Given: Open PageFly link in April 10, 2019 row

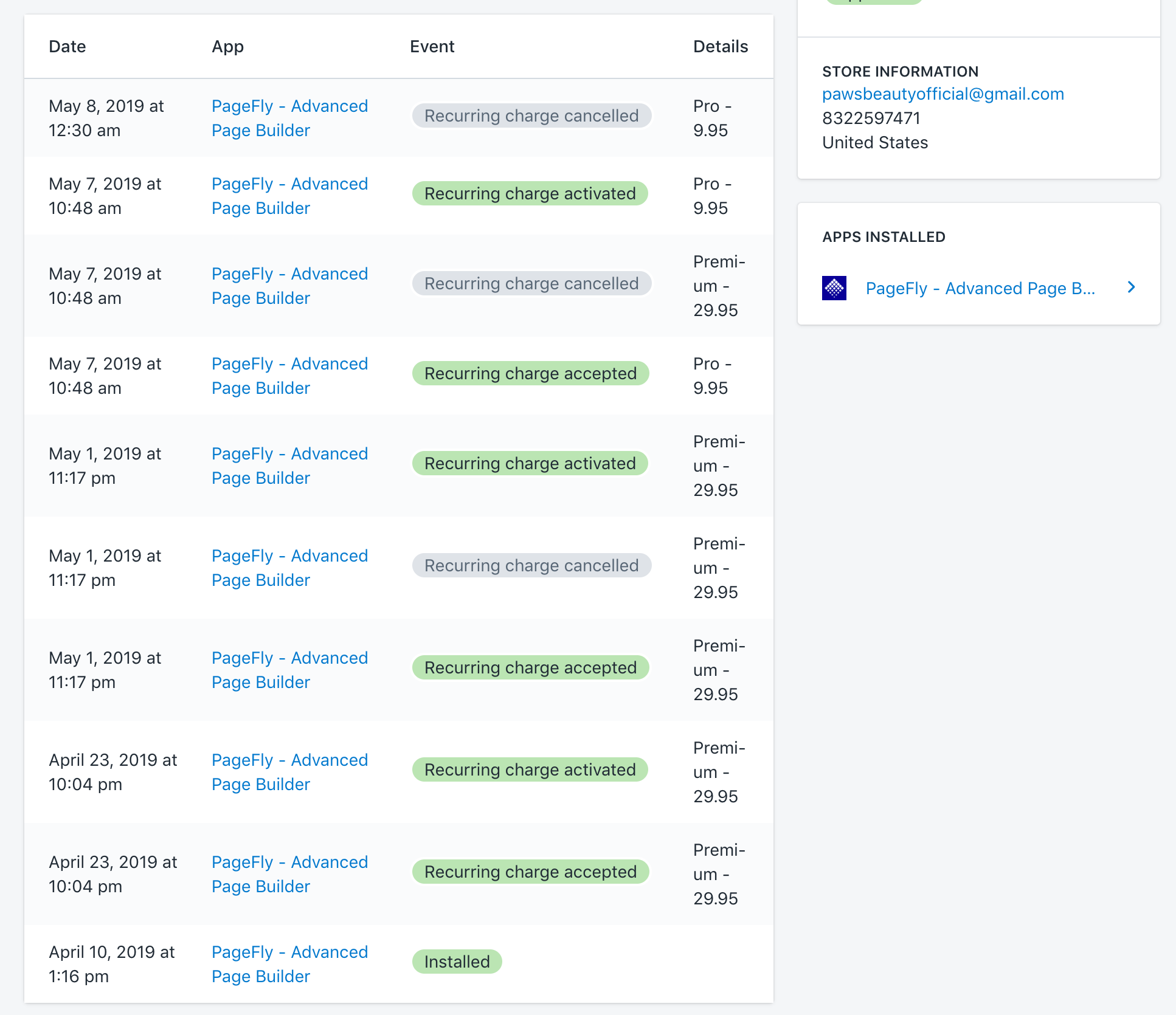Looking at the screenshot, I should click(x=289, y=964).
